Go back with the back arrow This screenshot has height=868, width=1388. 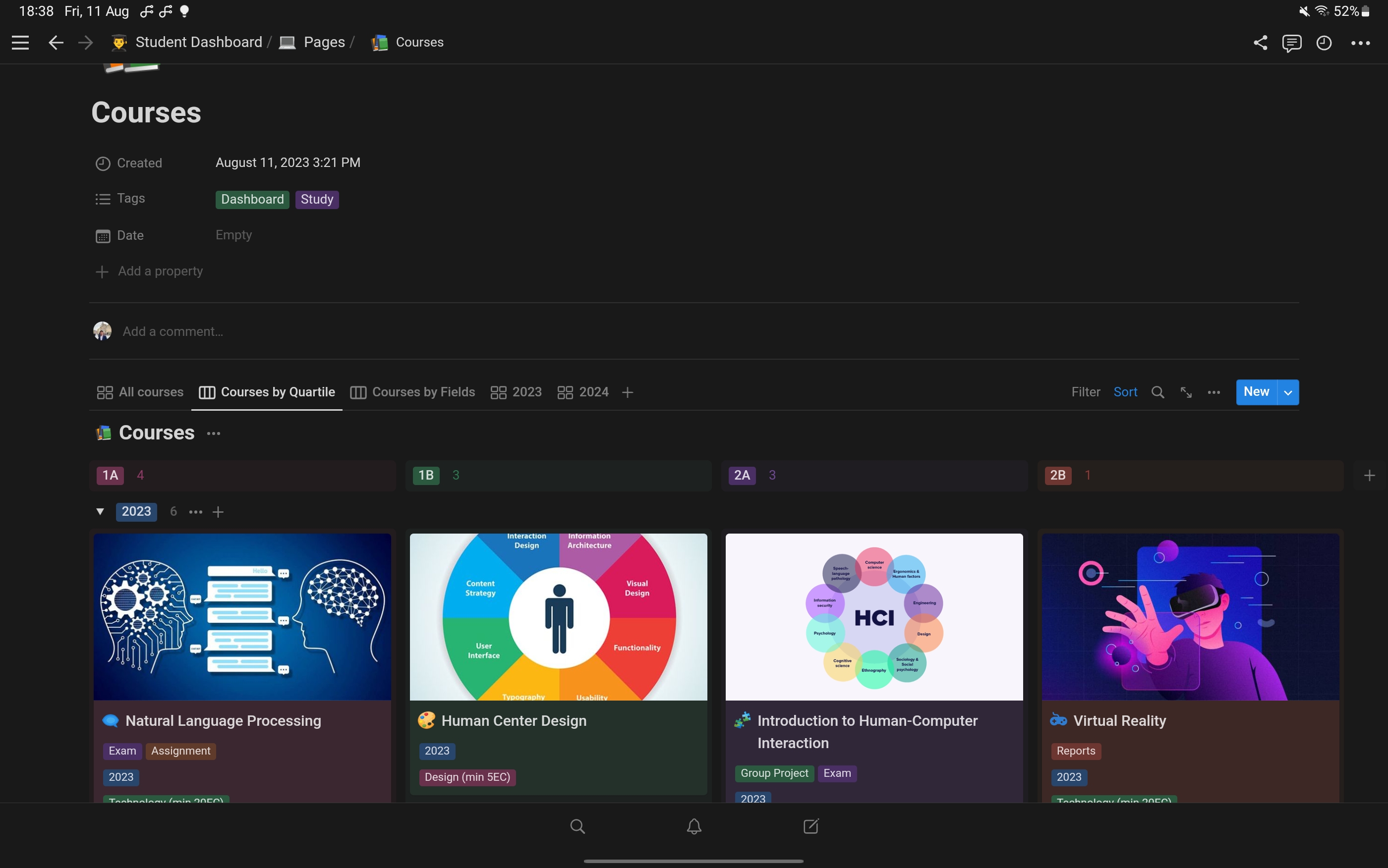coord(56,43)
